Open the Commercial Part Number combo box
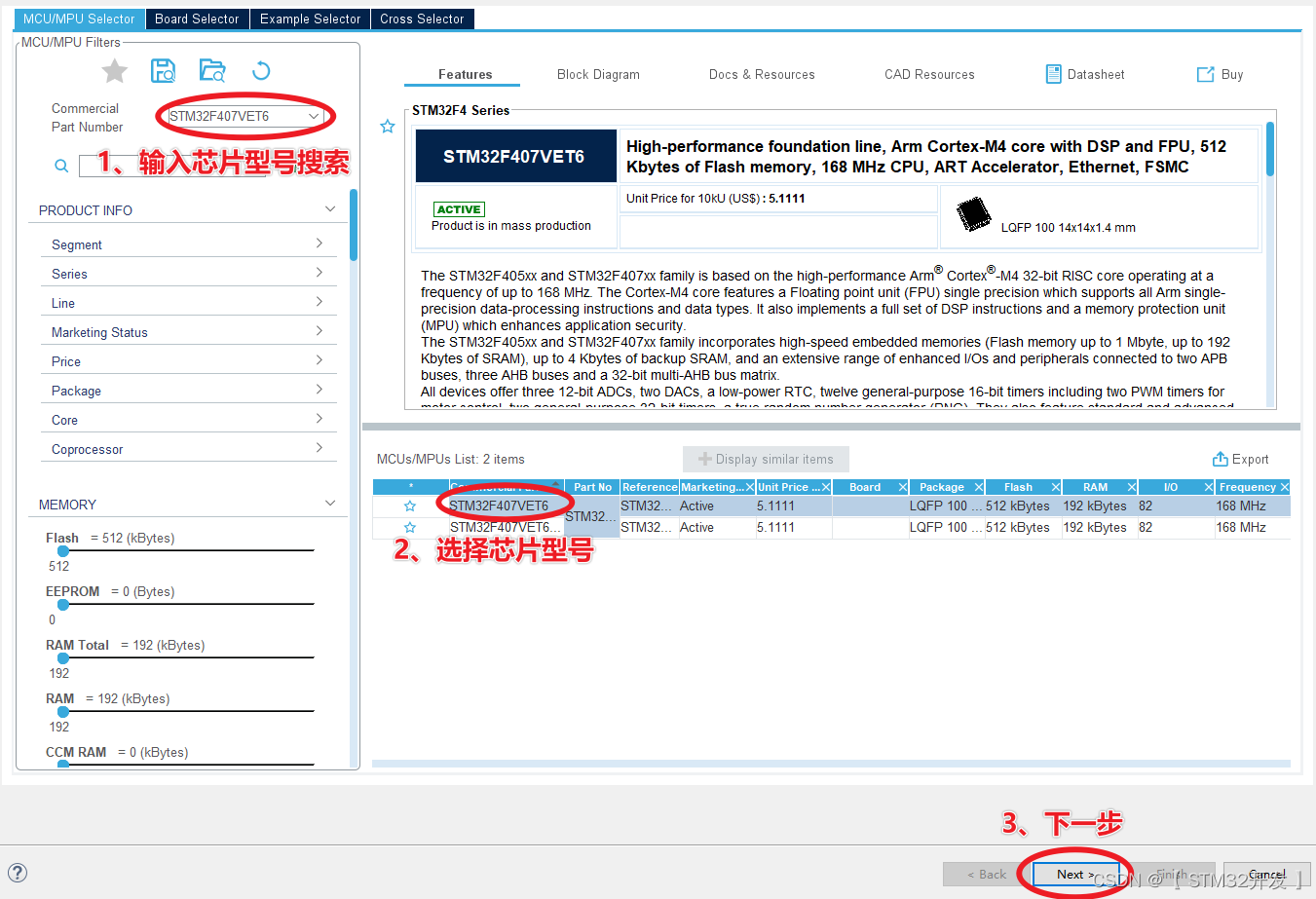The height and width of the screenshot is (899, 1316). point(244,116)
